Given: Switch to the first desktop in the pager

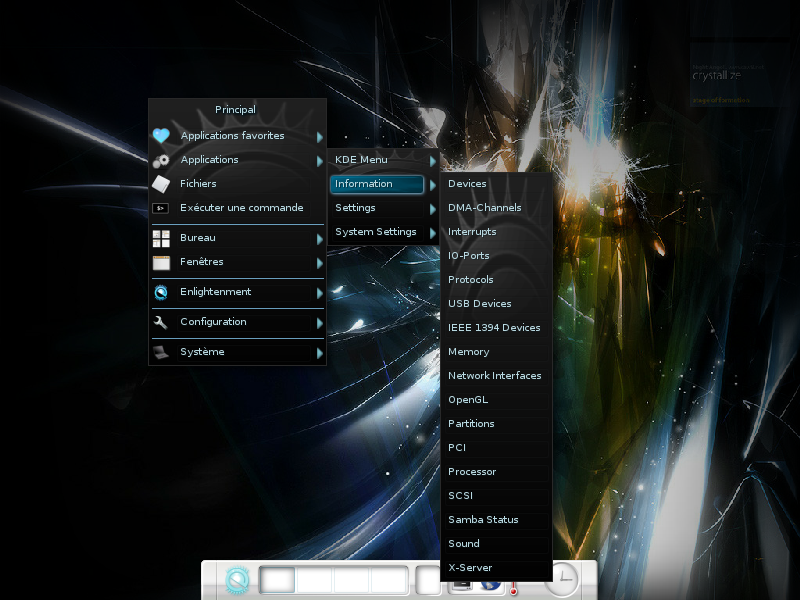Looking at the screenshot, I should [278, 580].
